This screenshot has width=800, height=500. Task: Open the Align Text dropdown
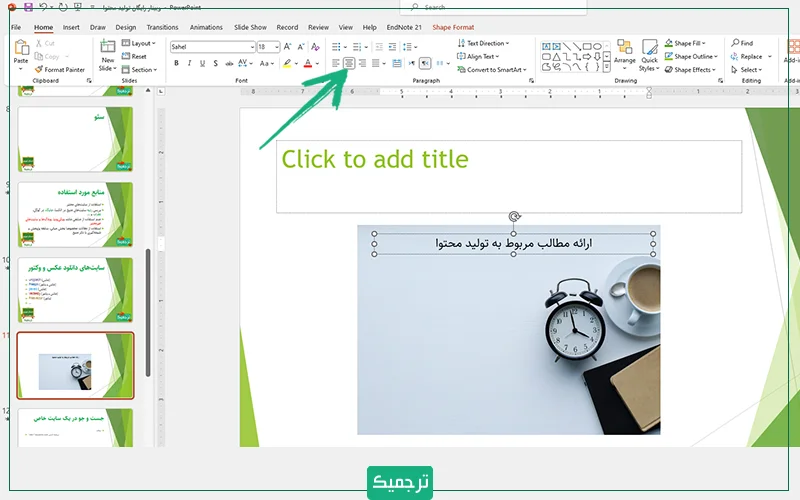[x=478, y=56]
